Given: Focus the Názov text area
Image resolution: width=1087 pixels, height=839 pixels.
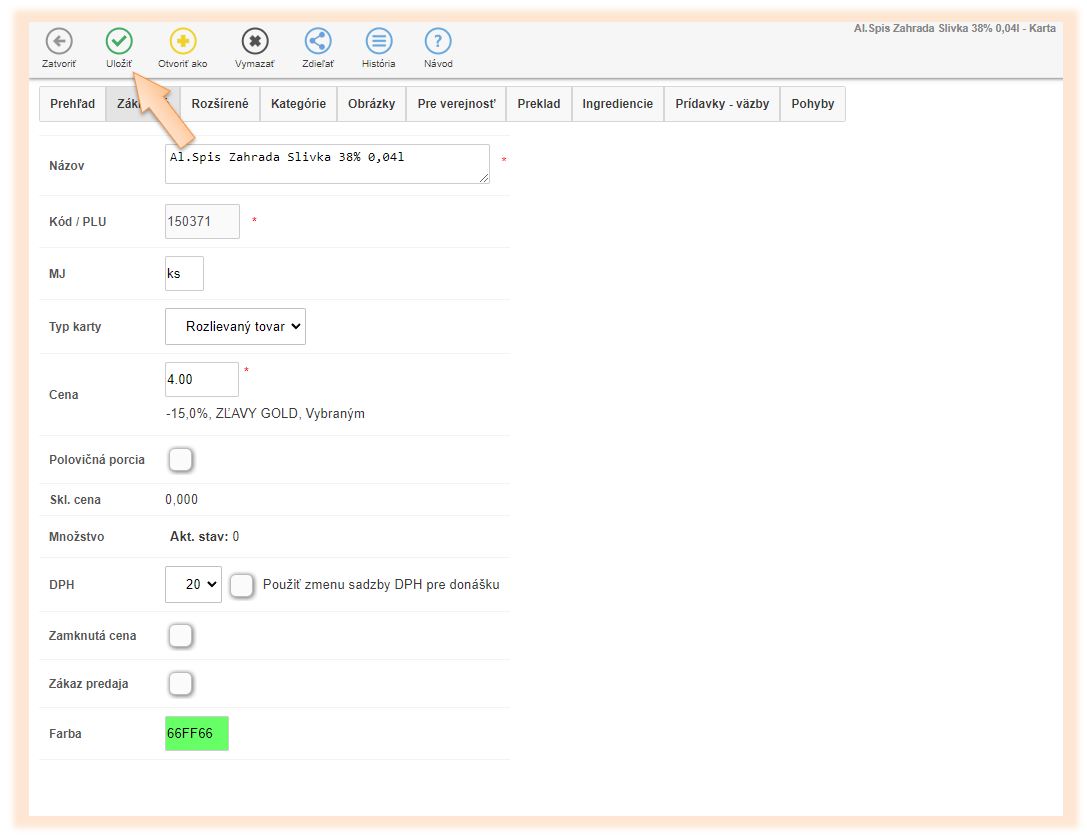Looking at the screenshot, I should tap(327, 164).
